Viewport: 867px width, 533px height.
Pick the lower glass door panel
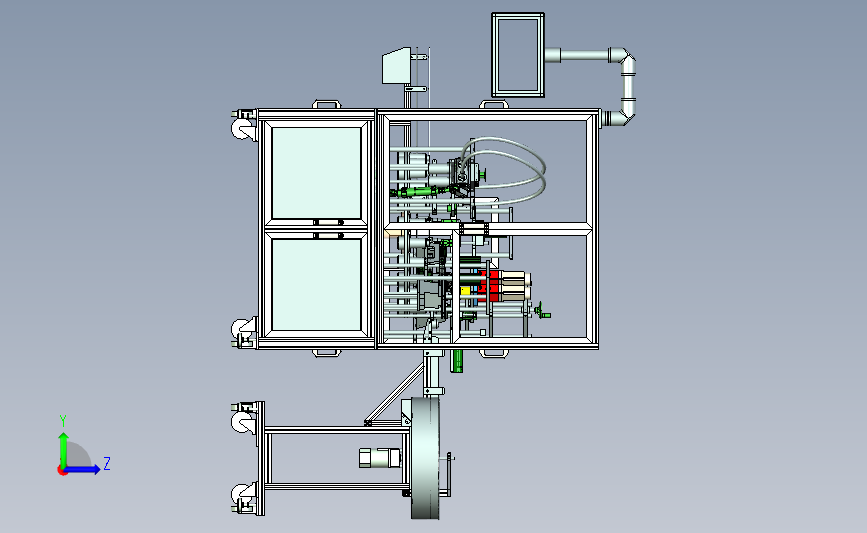tap(316, 285)
